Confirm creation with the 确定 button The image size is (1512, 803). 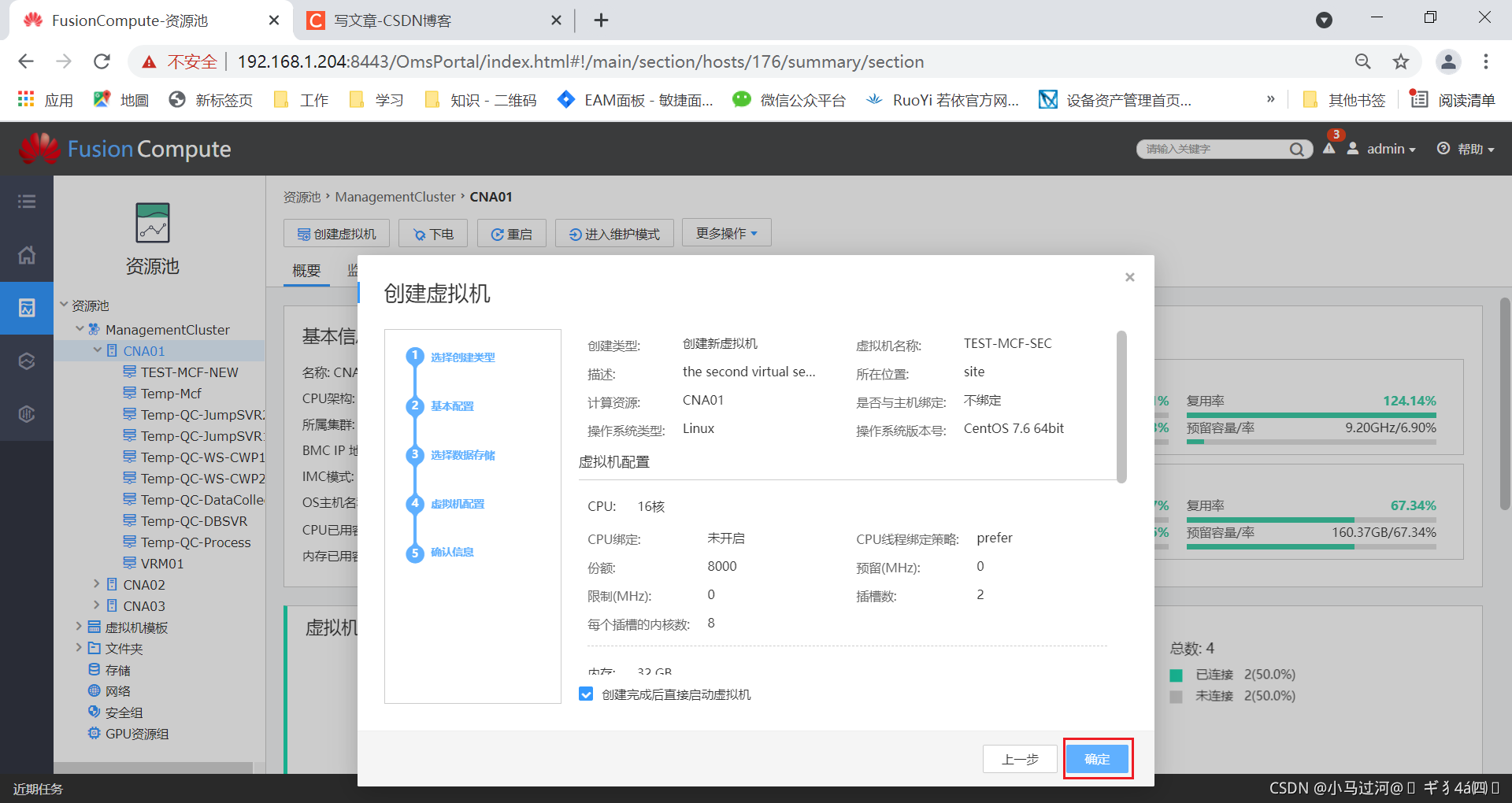pyautogui.click(x=1097, y=759)
